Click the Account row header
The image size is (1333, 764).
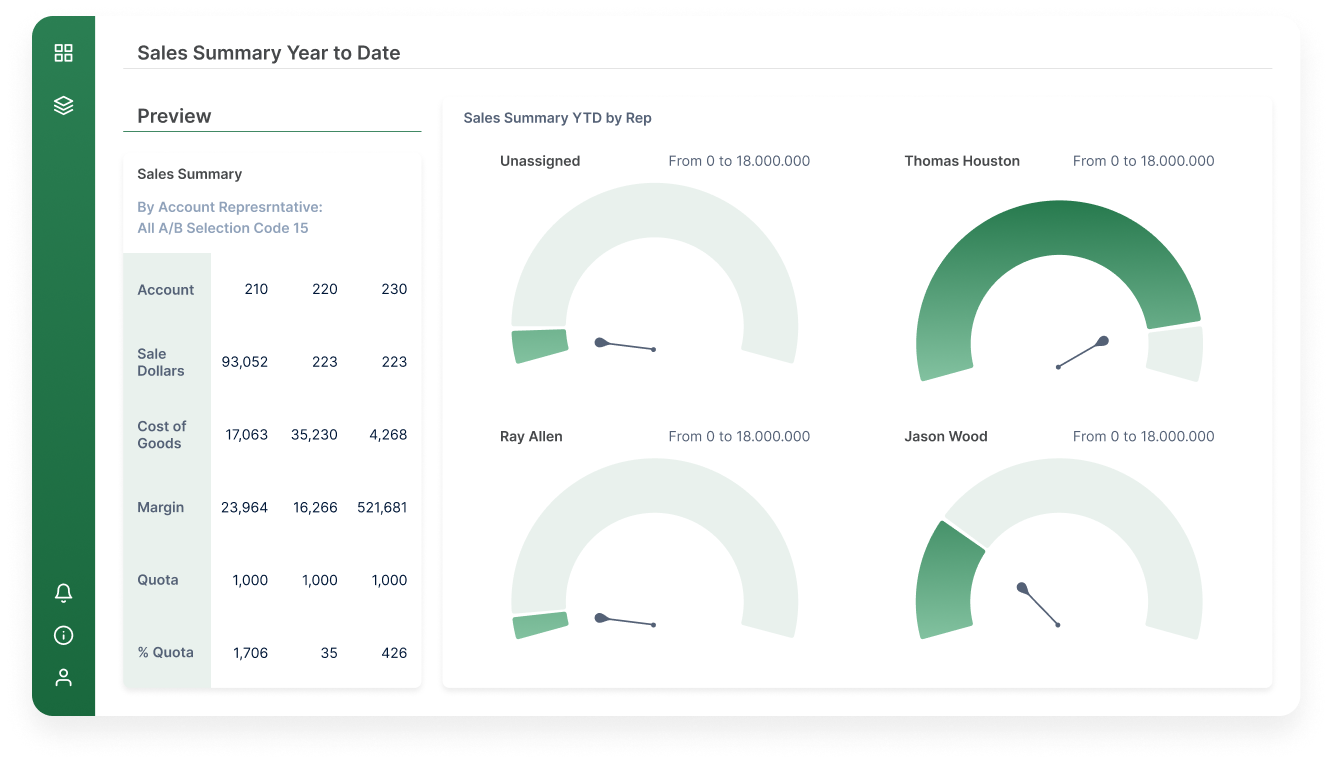[x=165, y=289]
